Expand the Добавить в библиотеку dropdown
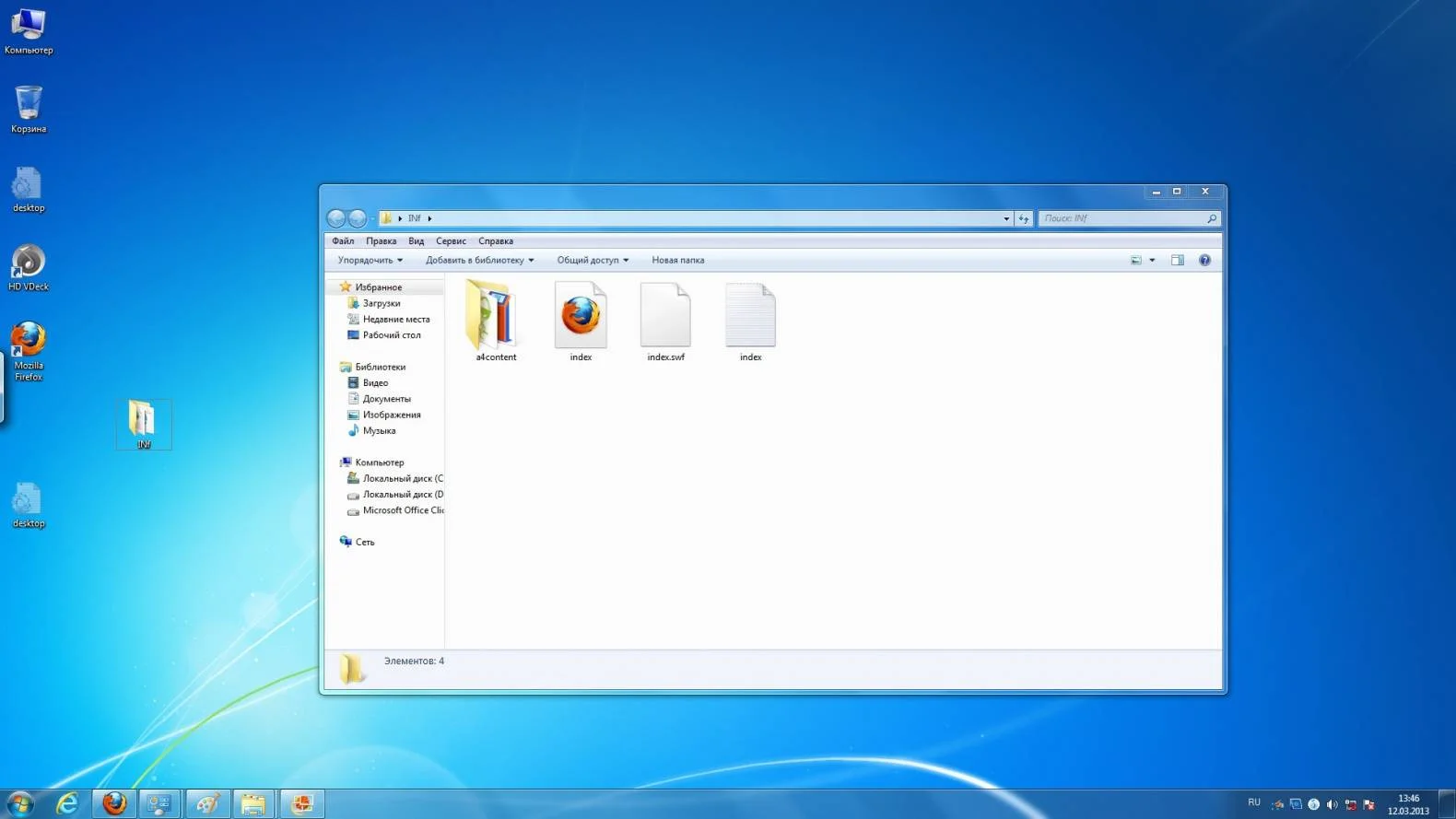1456x819 pixels. pos(479,261)
